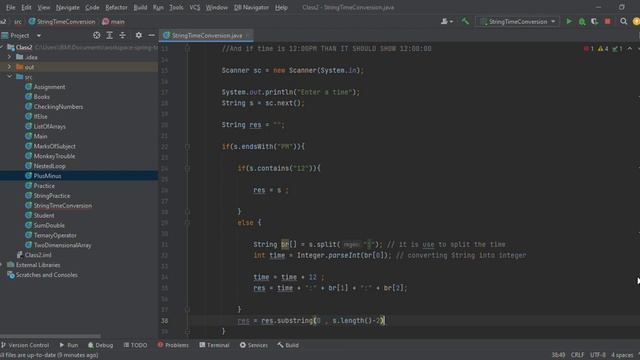
Task: Open StringTimeConversion in project tree
Action: point(62,205)
